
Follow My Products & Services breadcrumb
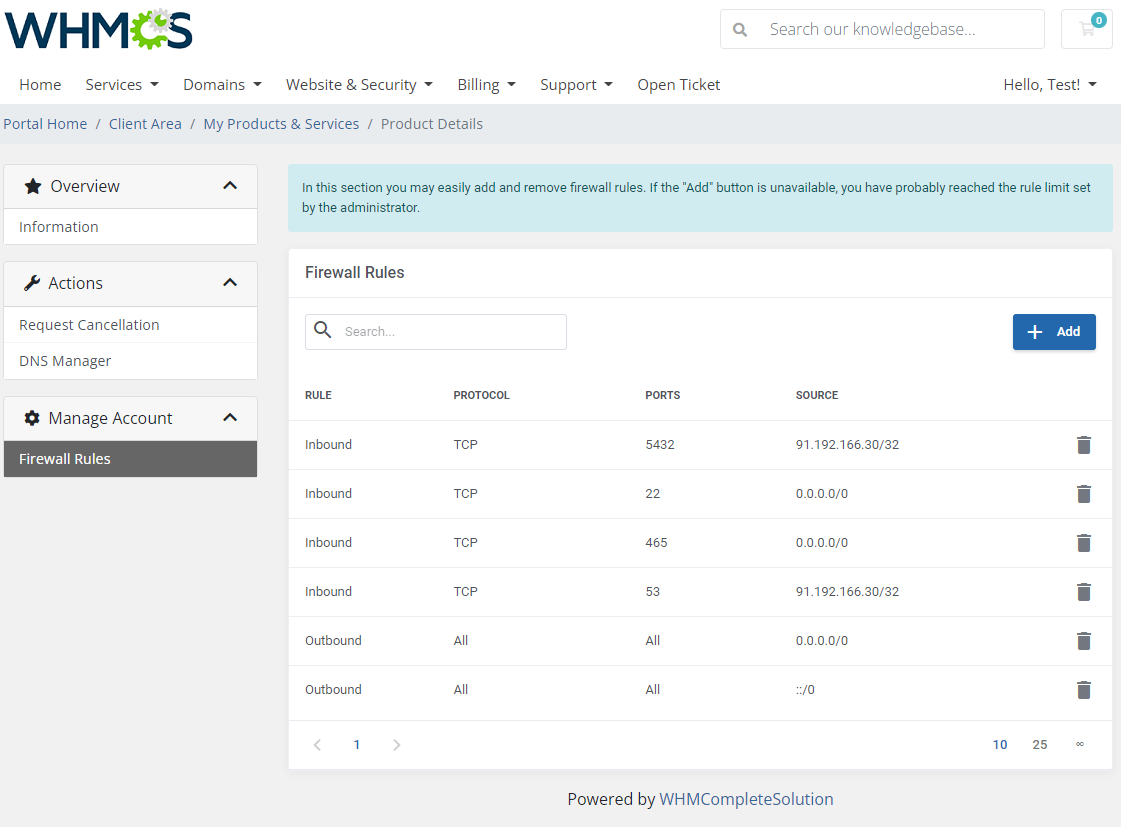[x=281, y=124]
